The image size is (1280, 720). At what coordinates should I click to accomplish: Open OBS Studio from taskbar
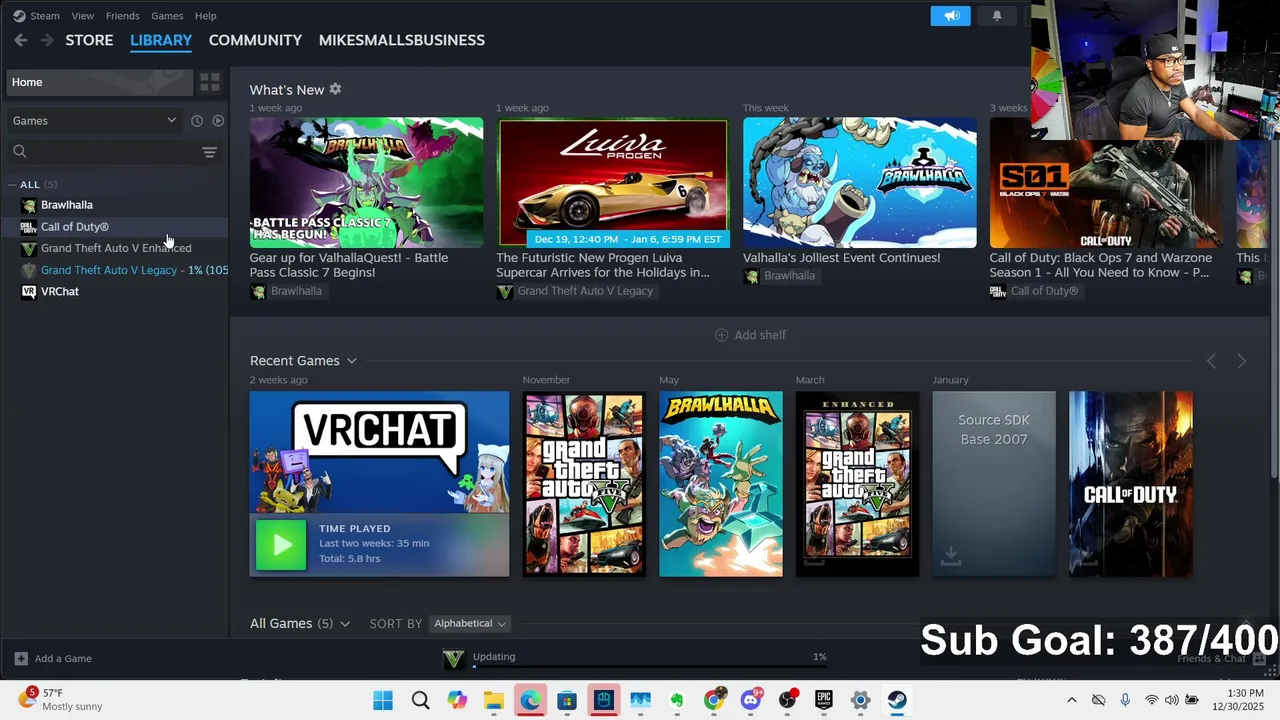click(x=788, y=700)
